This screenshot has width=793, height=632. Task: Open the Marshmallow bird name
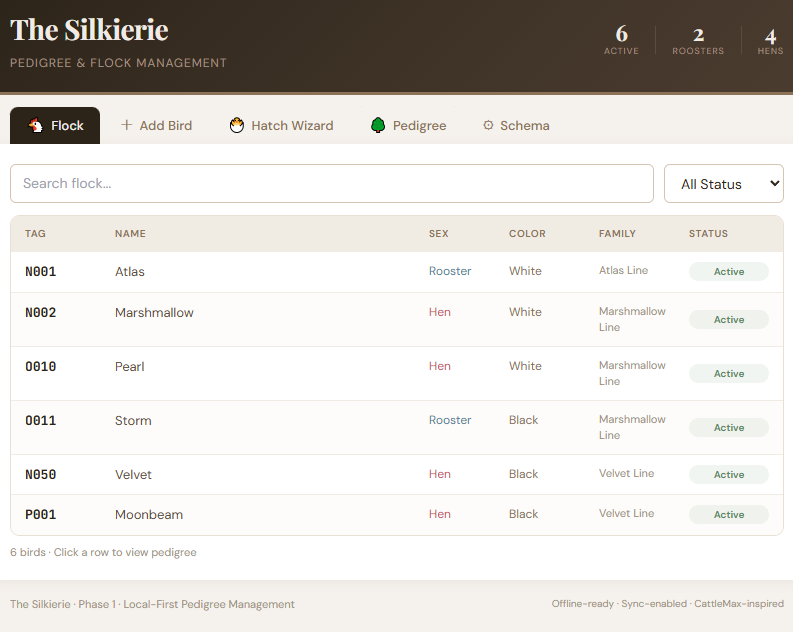[154, 312]
